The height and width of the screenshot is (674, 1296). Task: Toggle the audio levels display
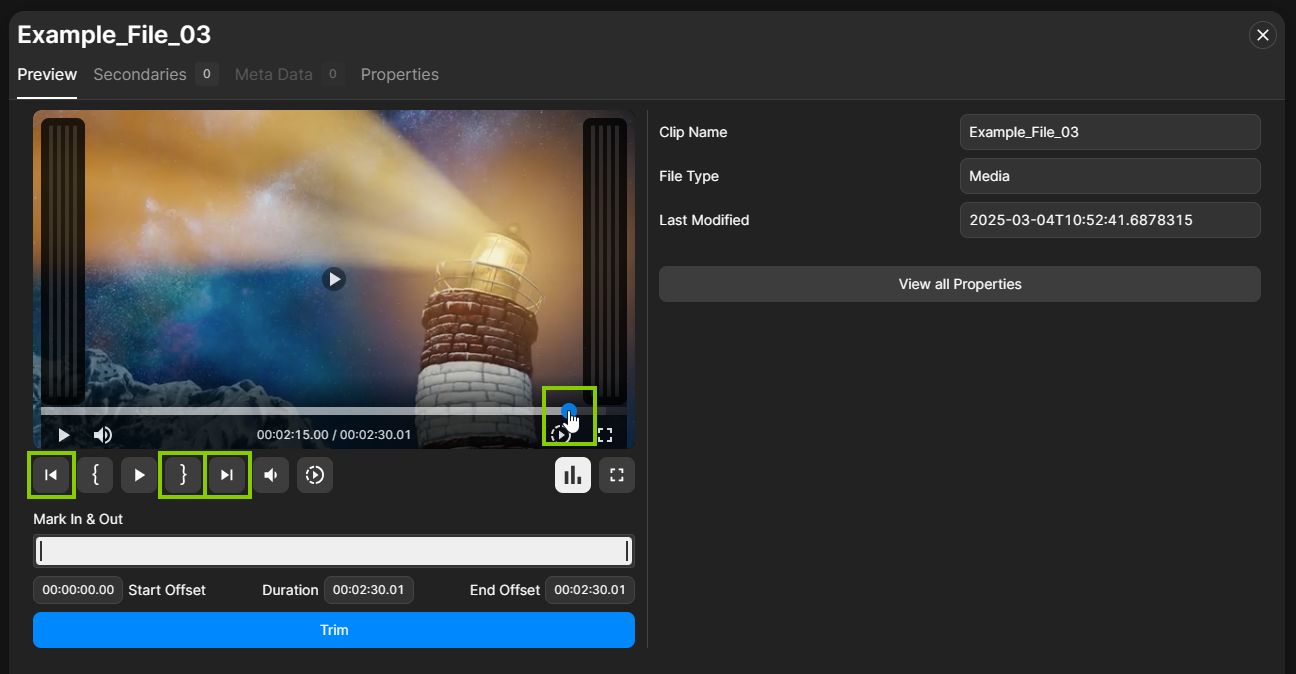(573, 475)
